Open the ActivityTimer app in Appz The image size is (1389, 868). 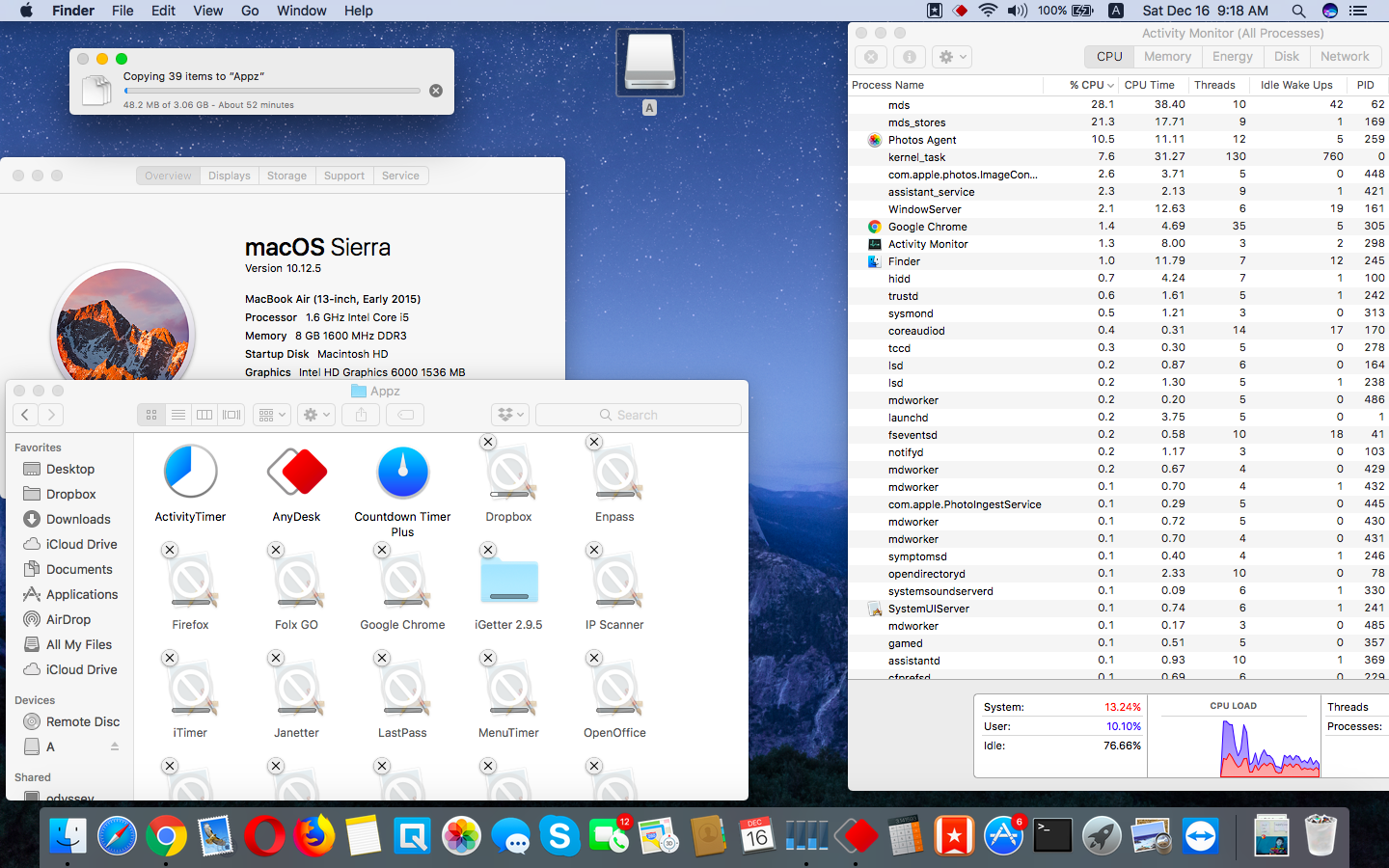pos(190,472)
